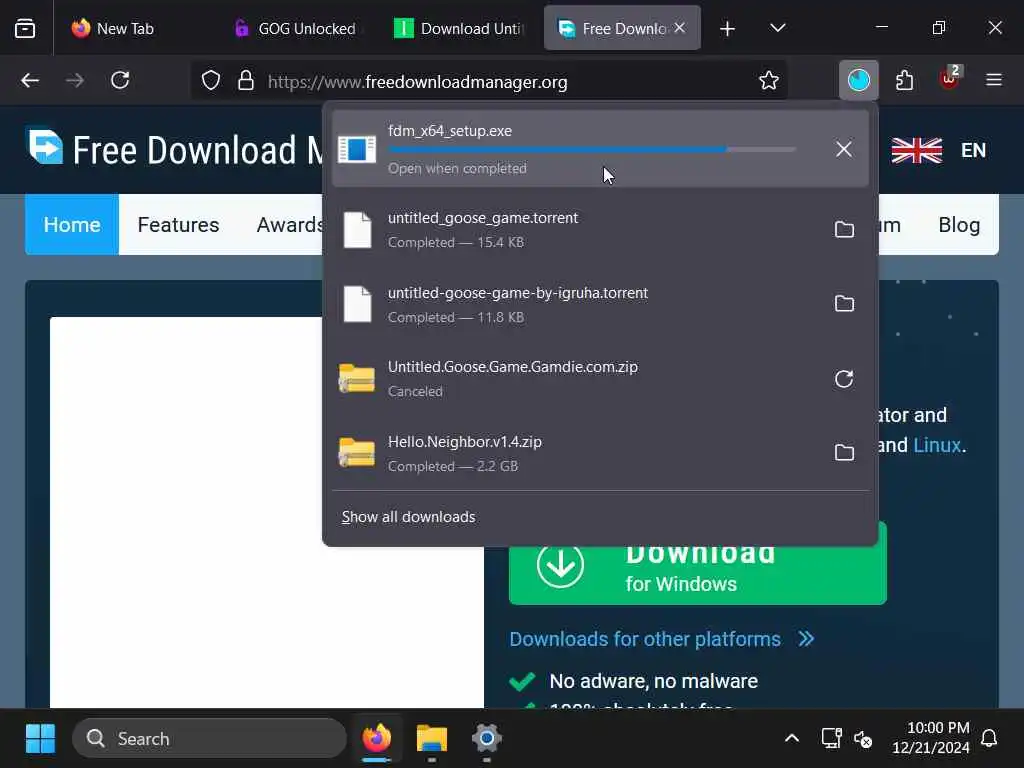View site security padlock info
The image size is (1024, 768).
pos(246,80)
